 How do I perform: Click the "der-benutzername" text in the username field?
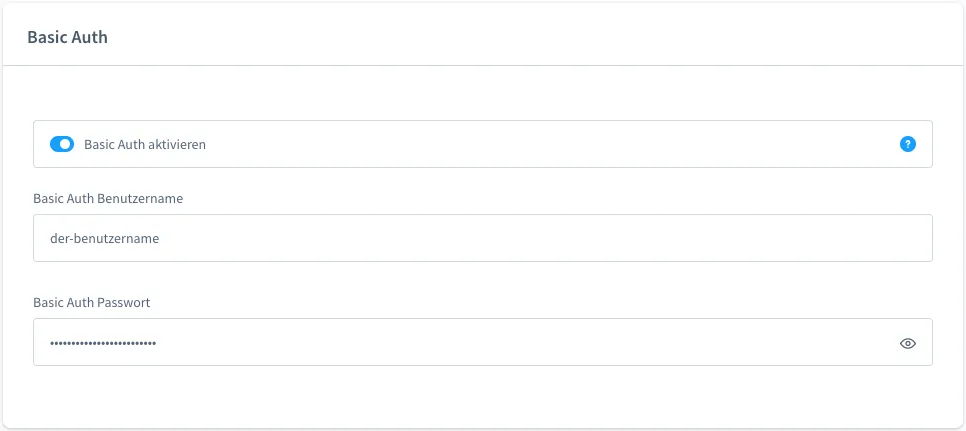point(104,238)
